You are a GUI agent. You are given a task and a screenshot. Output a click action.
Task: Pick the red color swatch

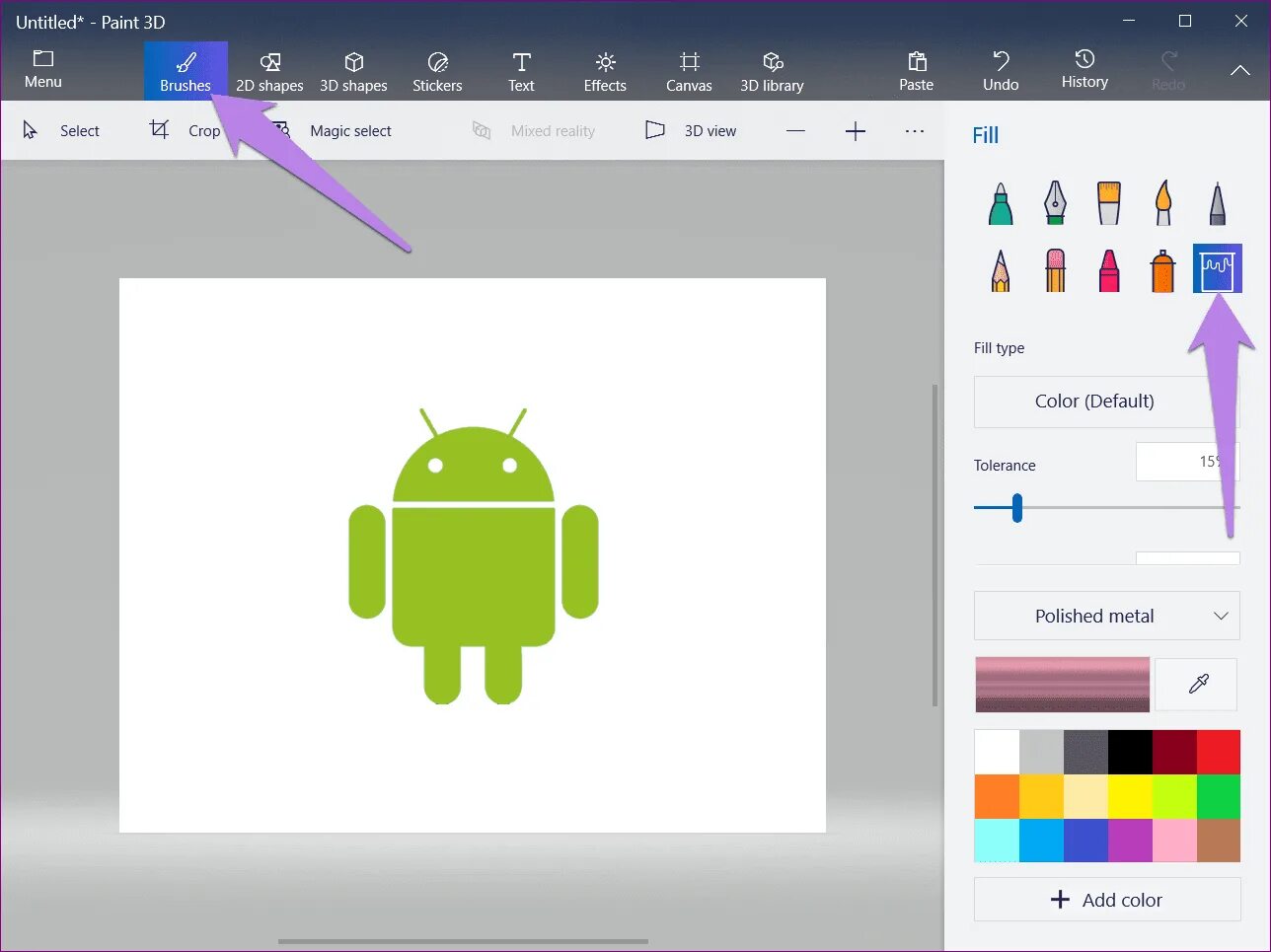point(1218,753)
